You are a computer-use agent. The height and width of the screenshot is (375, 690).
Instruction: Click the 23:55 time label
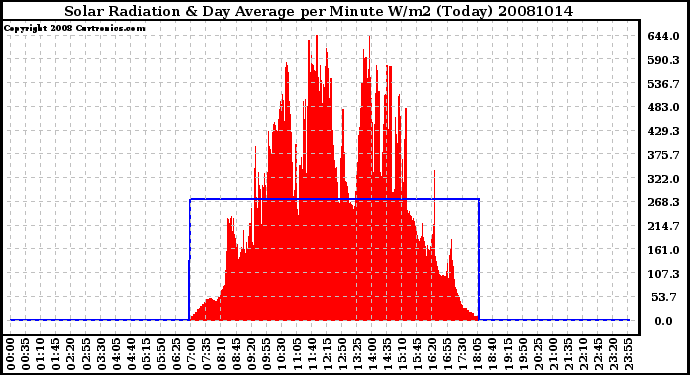click(x=627, y=354)
